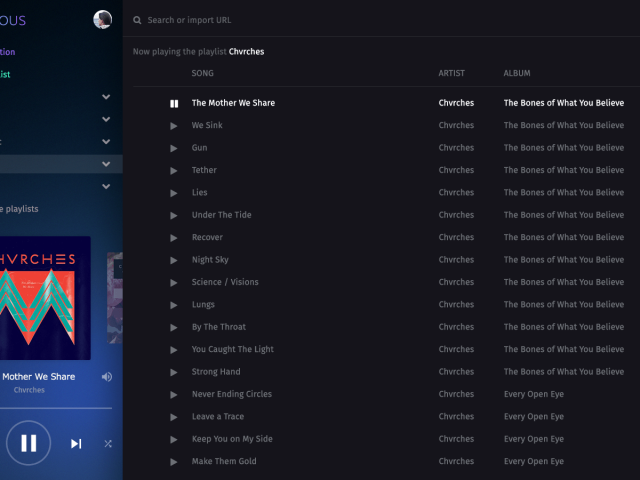Open the user profile avatar
Screen dimensions: 640x480
click(102, 19)
